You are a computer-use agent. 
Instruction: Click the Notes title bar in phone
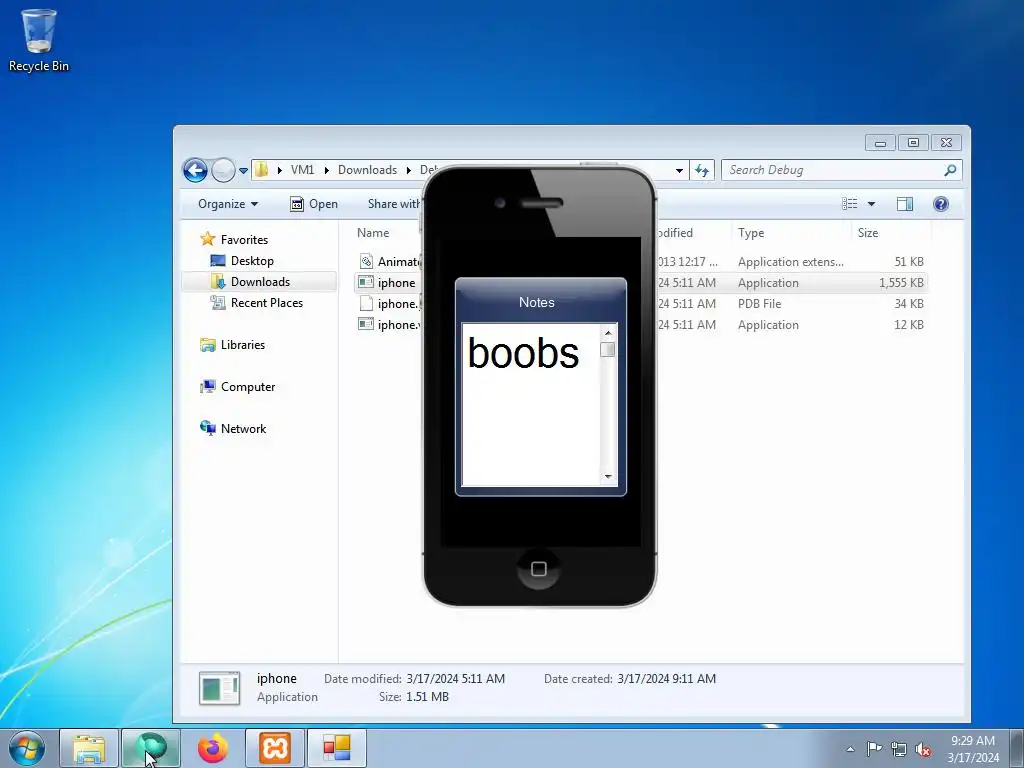coord(540,302)
